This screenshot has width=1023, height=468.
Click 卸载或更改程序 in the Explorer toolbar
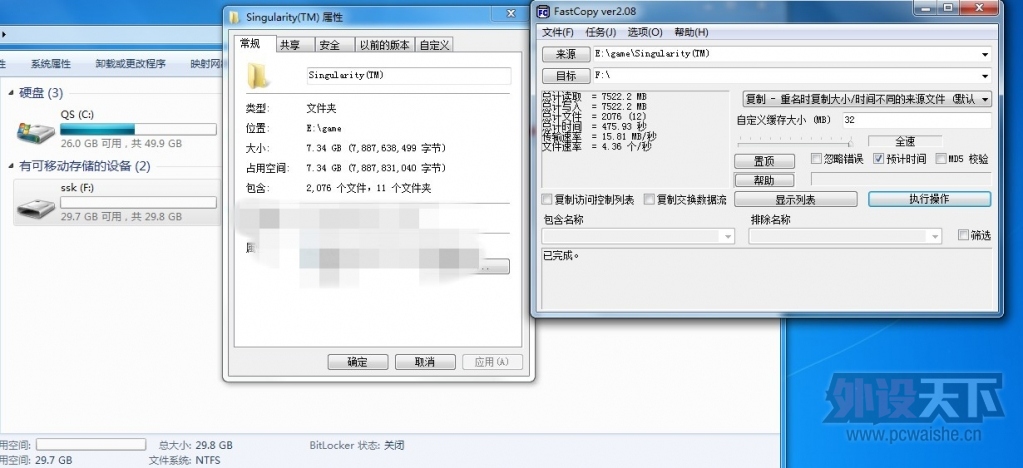130,63
